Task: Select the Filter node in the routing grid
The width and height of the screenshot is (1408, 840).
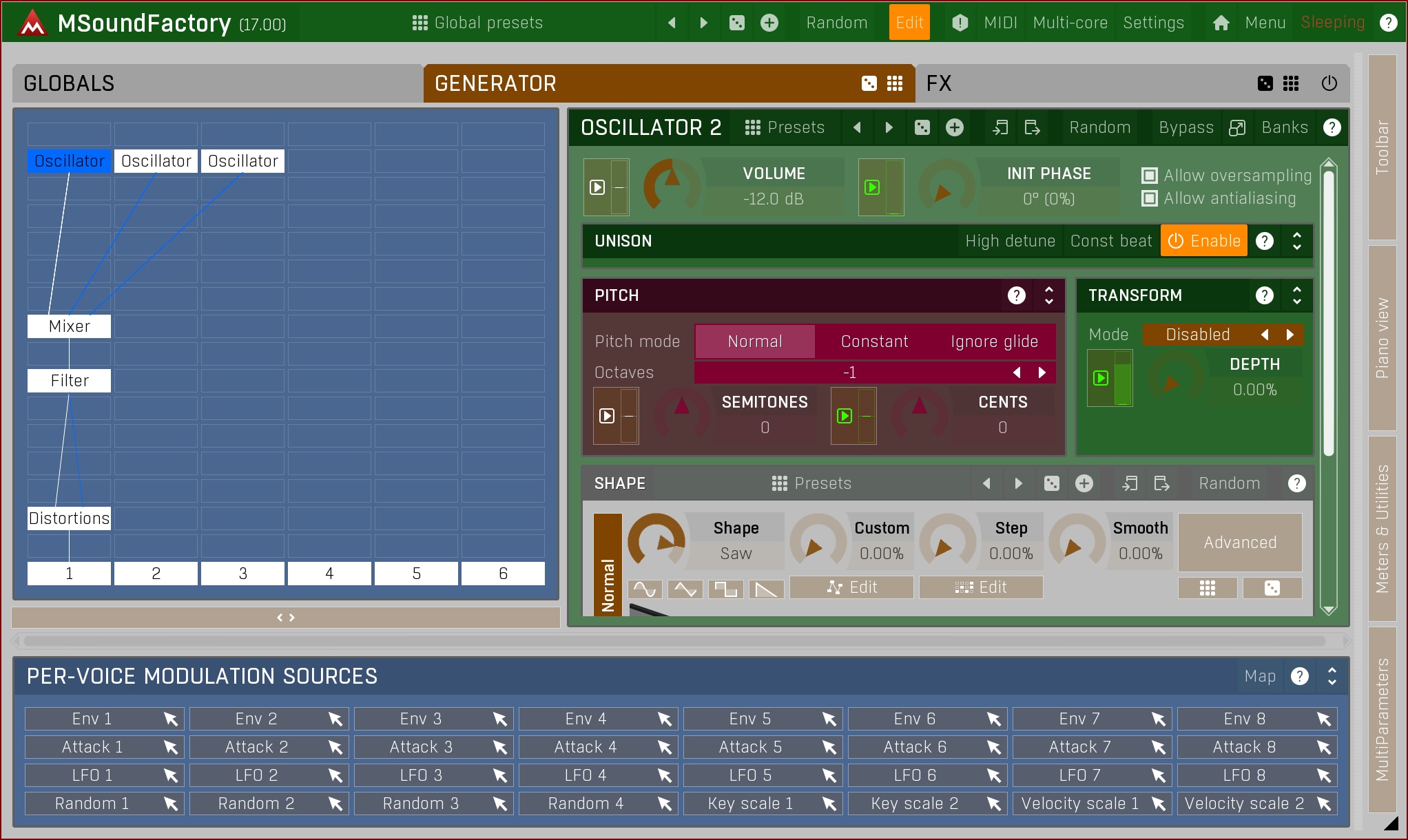Action: tap(69, 381)
